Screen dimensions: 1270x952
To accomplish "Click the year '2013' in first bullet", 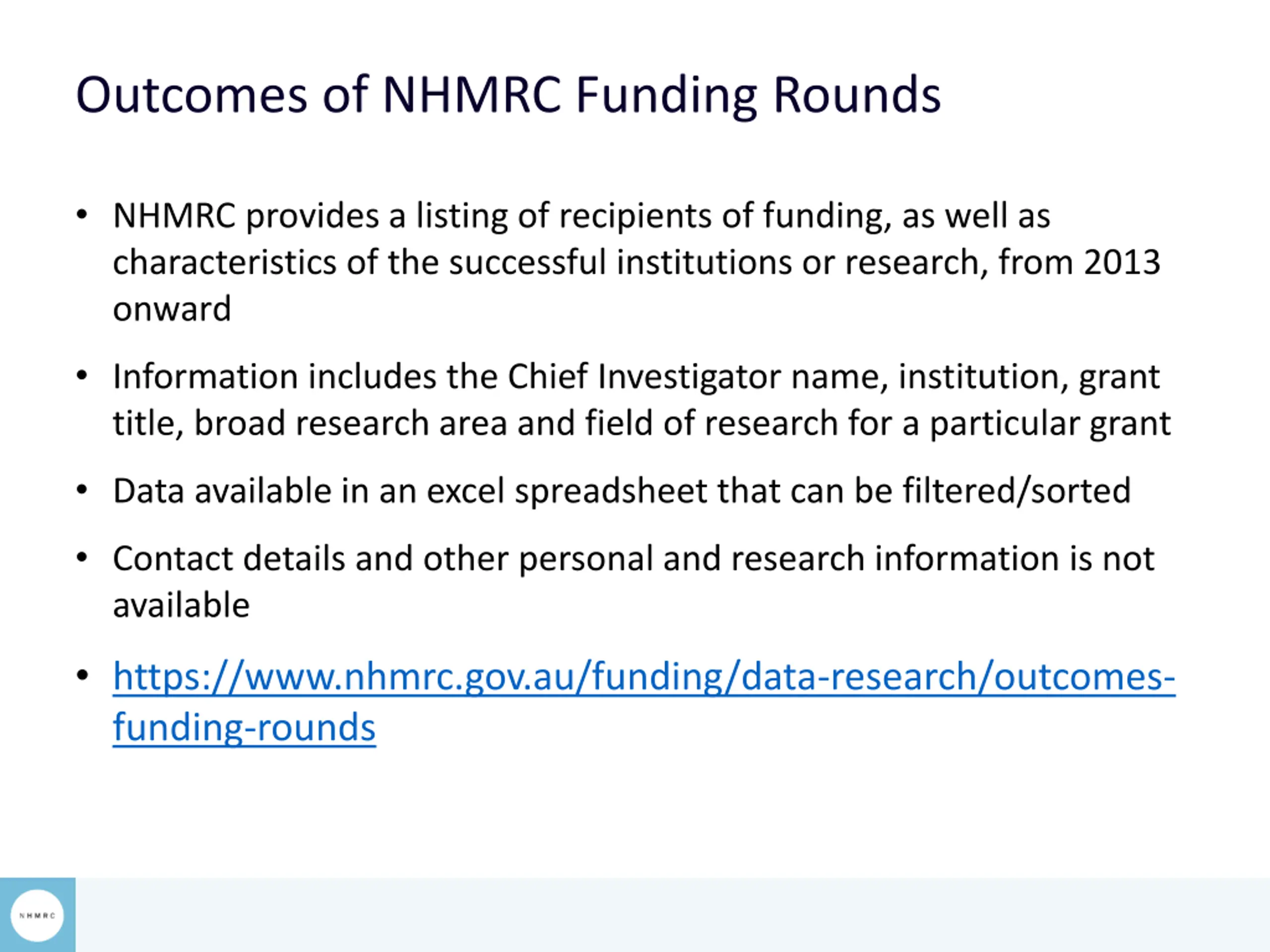I will pyautogui.click(x=1122, y=262).
